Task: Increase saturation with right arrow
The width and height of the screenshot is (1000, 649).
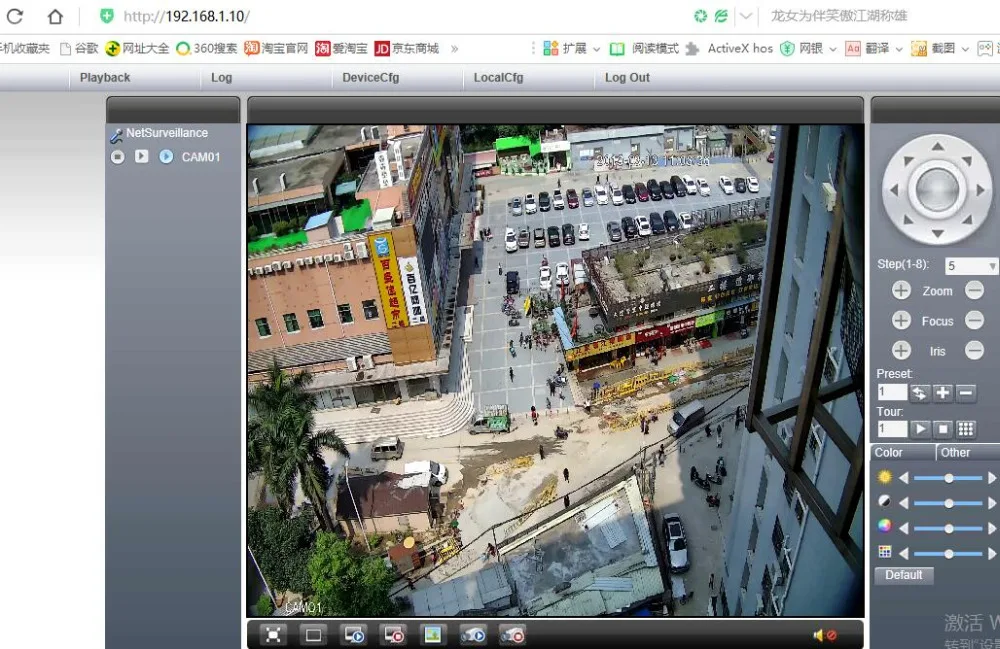Action: point(992,529)
